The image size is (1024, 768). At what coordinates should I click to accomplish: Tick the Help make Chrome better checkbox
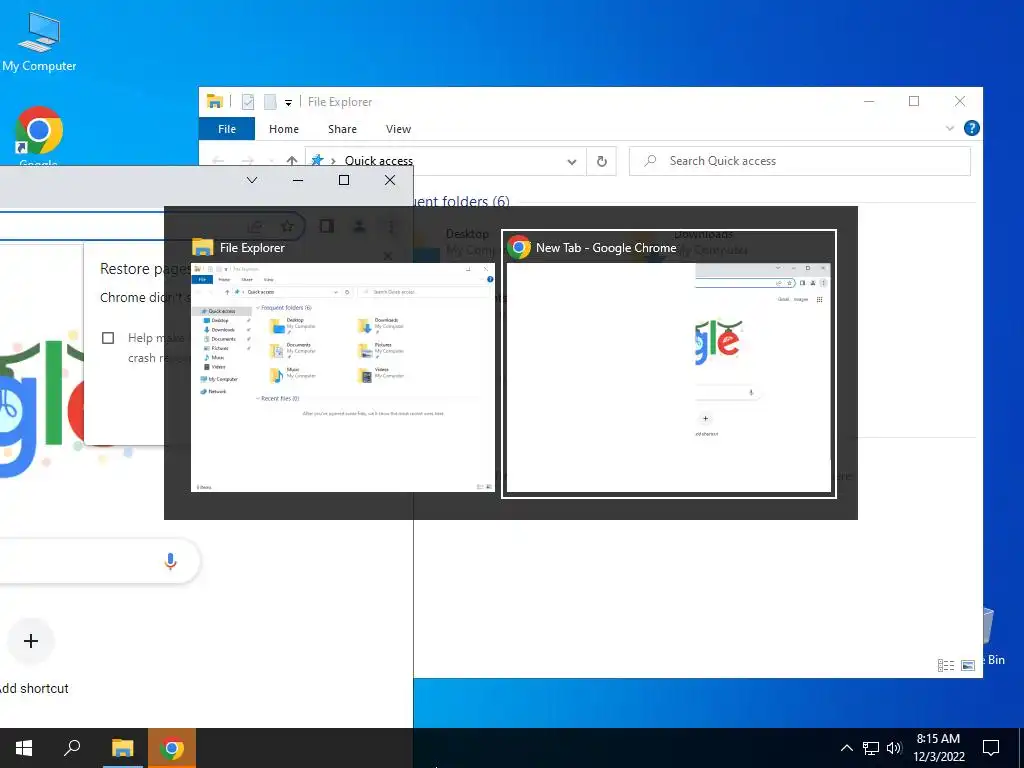click(x=108, y=338)
